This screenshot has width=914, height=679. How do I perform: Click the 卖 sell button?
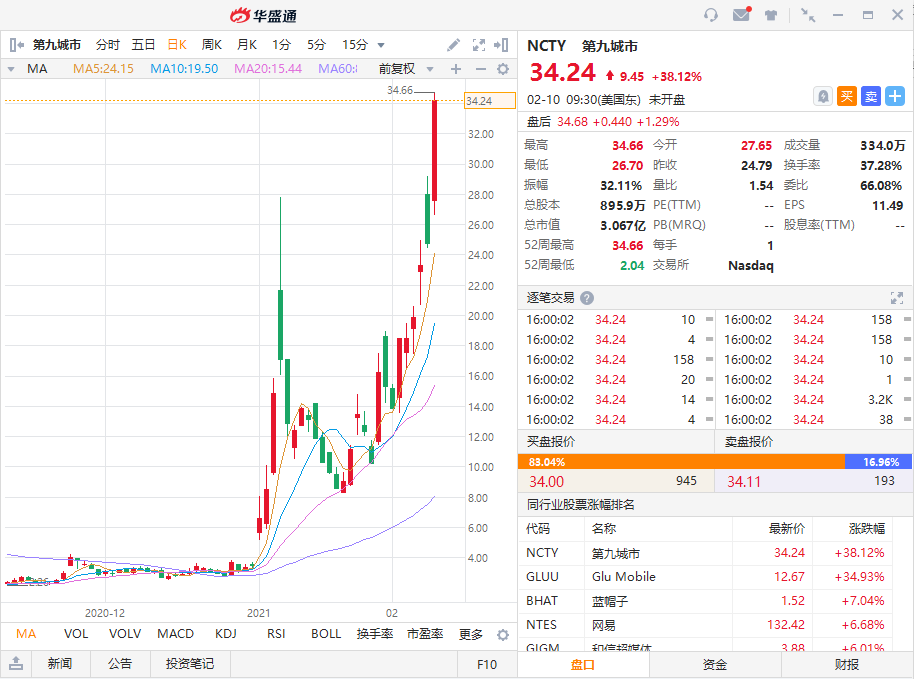click(871, 96)
